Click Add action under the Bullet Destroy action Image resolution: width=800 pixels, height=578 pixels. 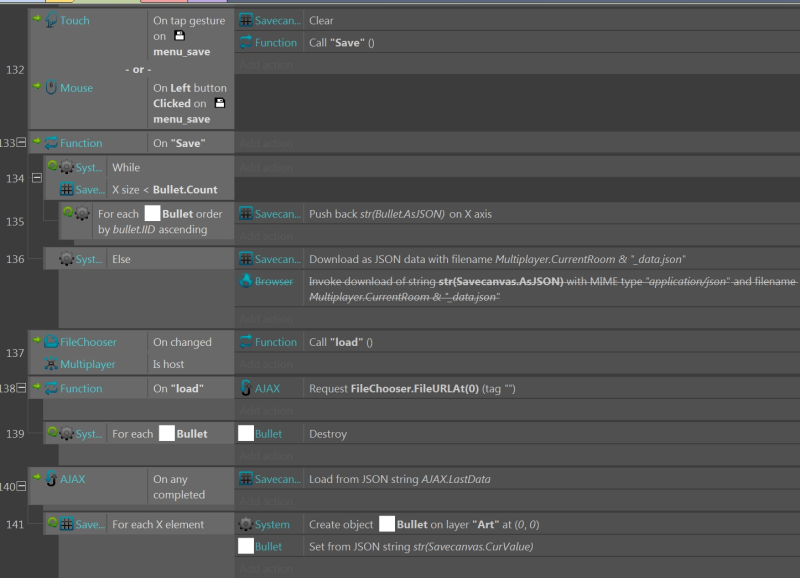pyautogui.click(x=266, y=456)
